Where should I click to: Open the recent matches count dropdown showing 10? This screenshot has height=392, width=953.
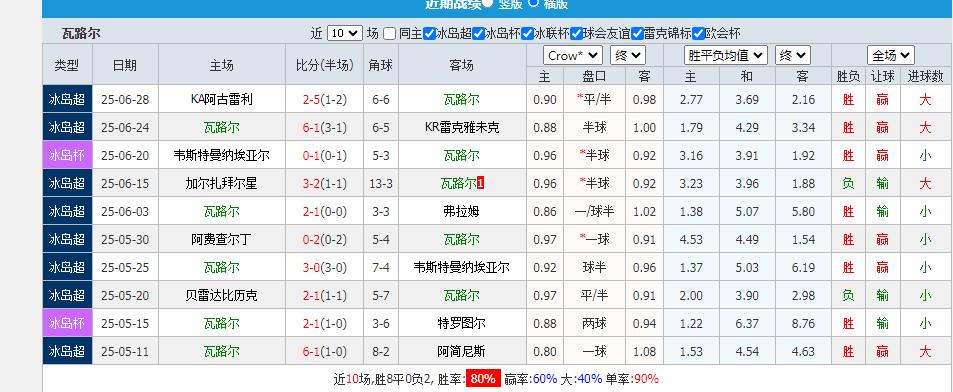345,33
